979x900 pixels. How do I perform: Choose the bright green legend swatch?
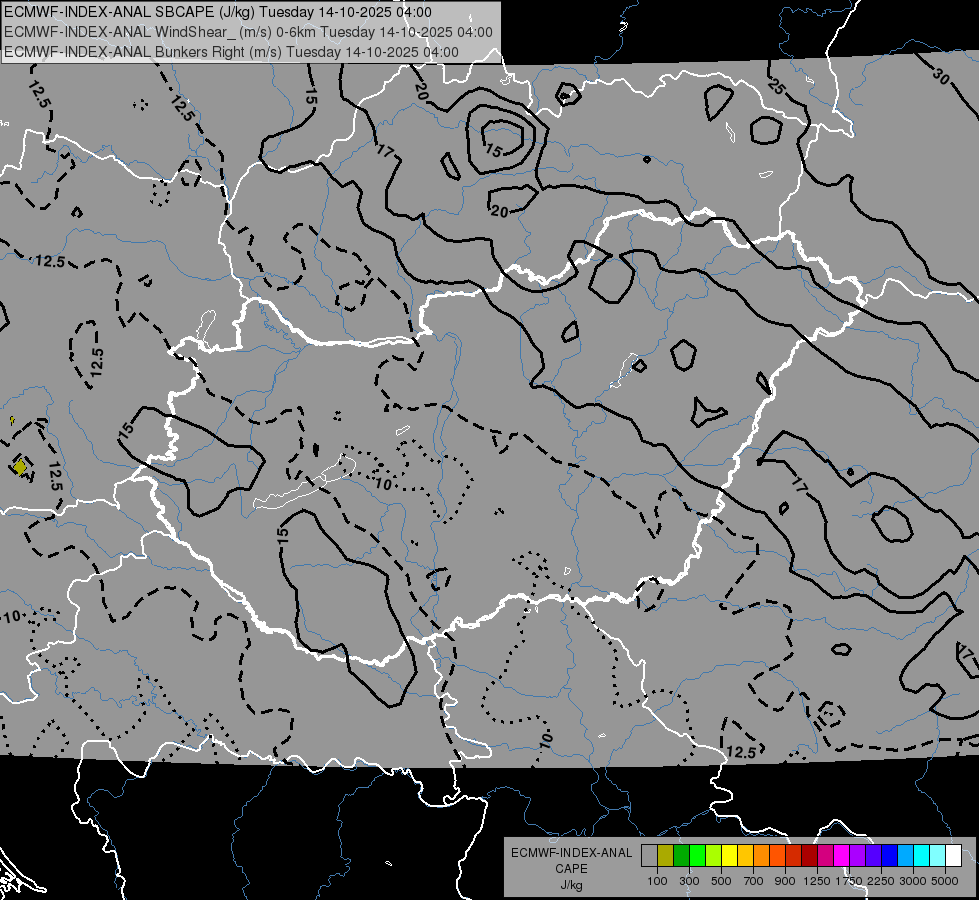pyautogui.click(x=697, y=856)
